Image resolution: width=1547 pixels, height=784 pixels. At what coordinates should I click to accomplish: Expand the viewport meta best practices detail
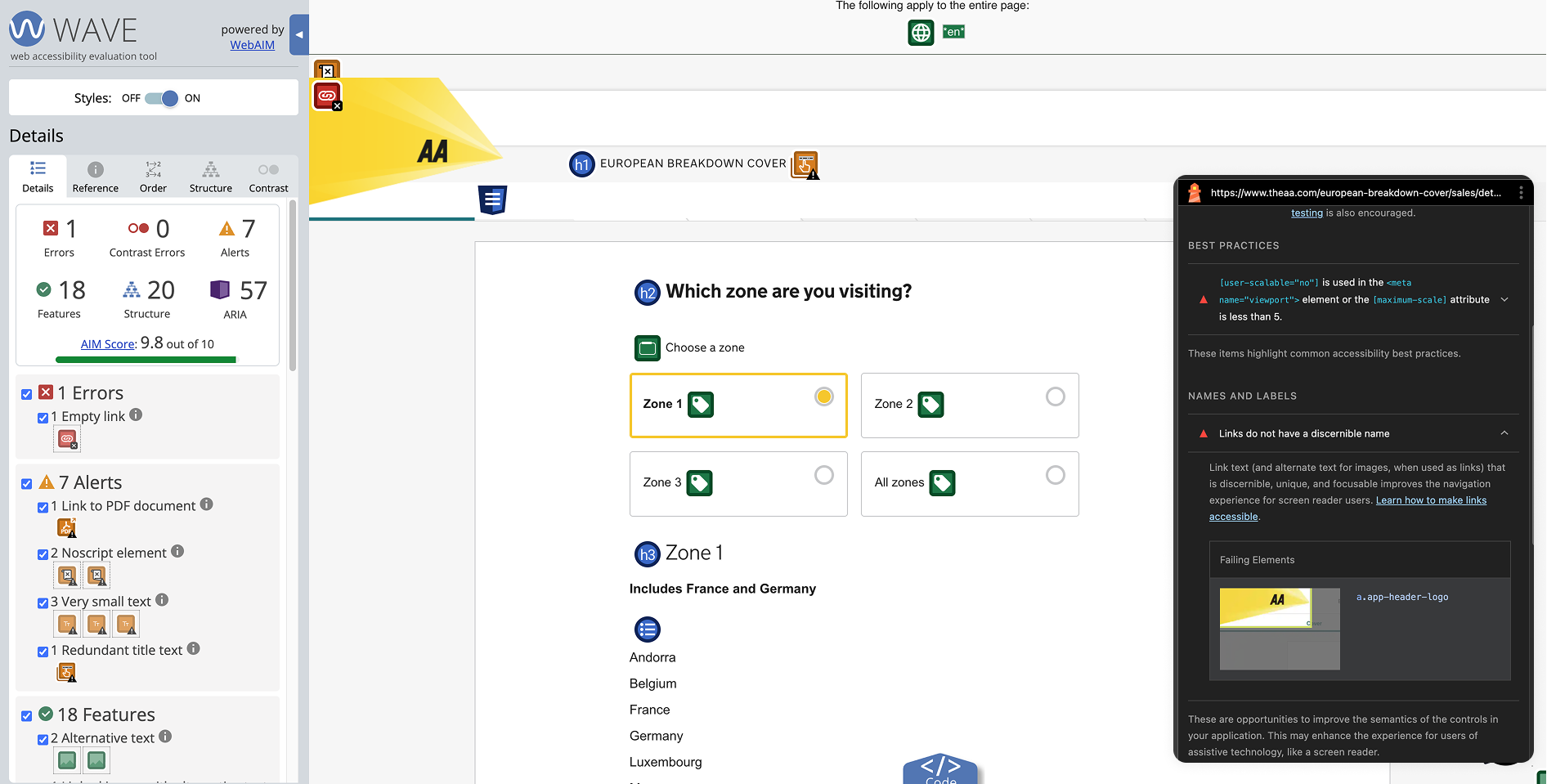coord(1505,299)
